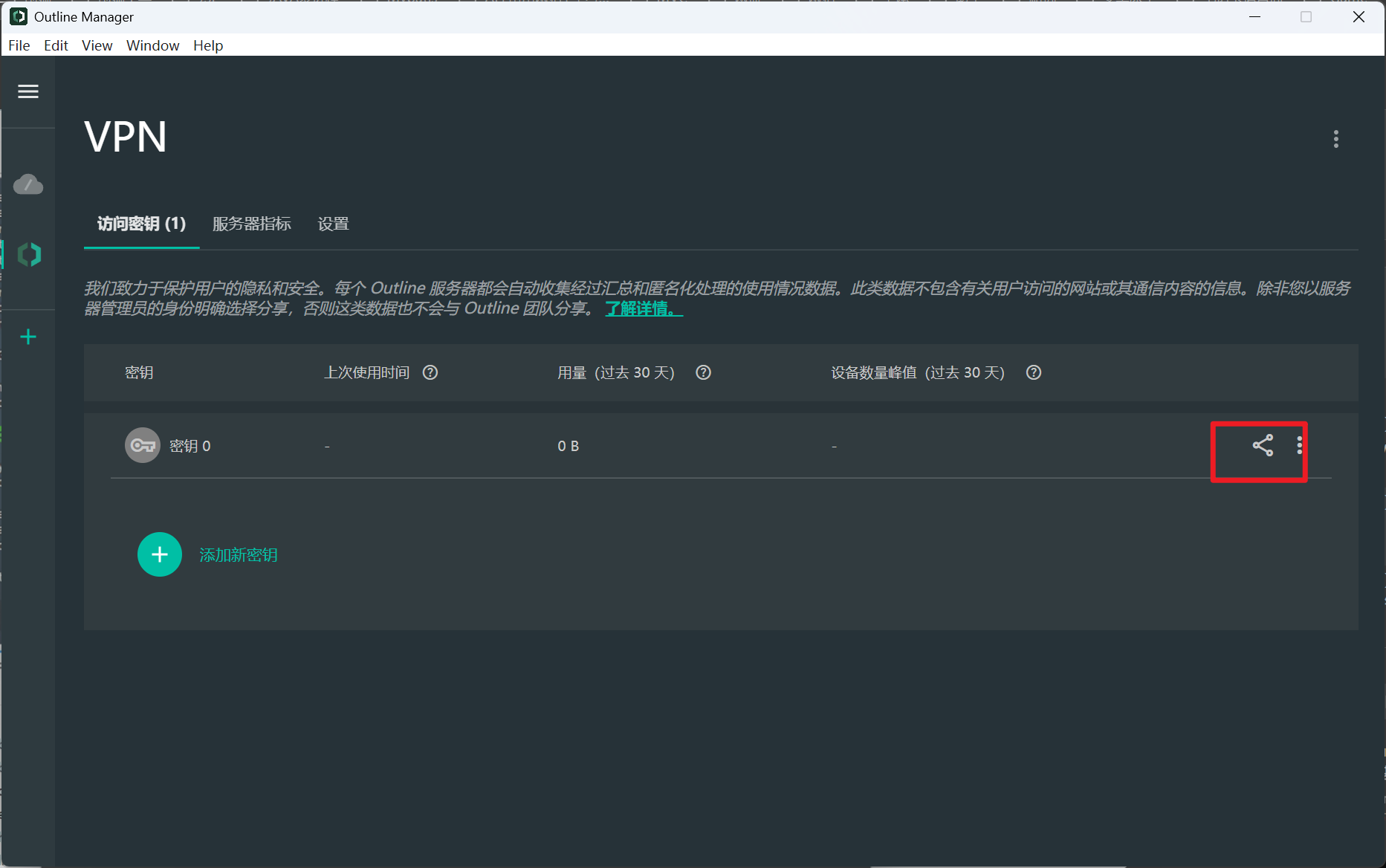1386x868 pixels.
Task: Minimize the Outline Manager window
Action: coord(1255,16)
